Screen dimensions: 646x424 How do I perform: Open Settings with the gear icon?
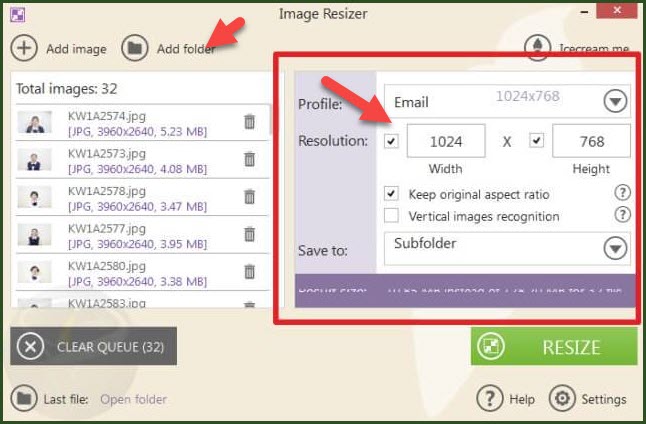point(563,399)
